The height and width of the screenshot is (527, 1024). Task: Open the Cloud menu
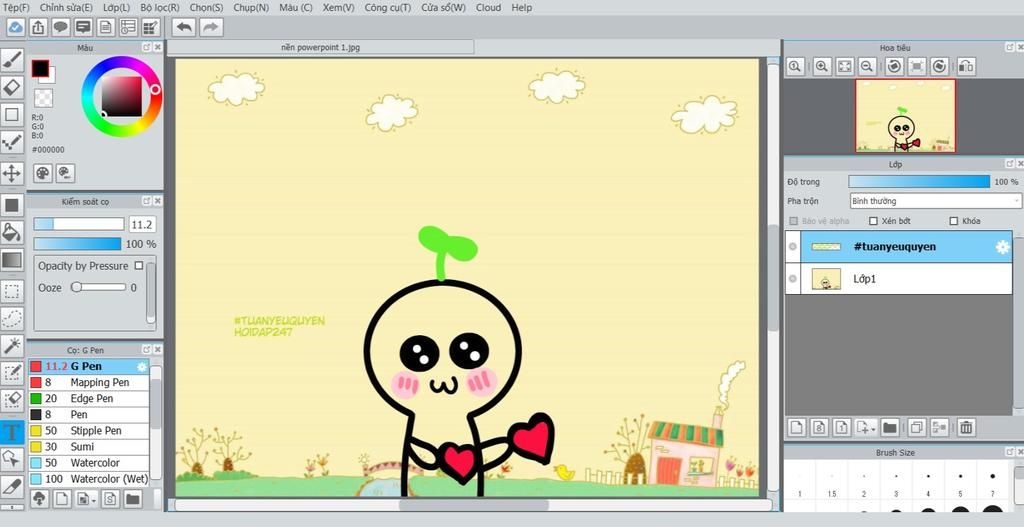(488, 8)
